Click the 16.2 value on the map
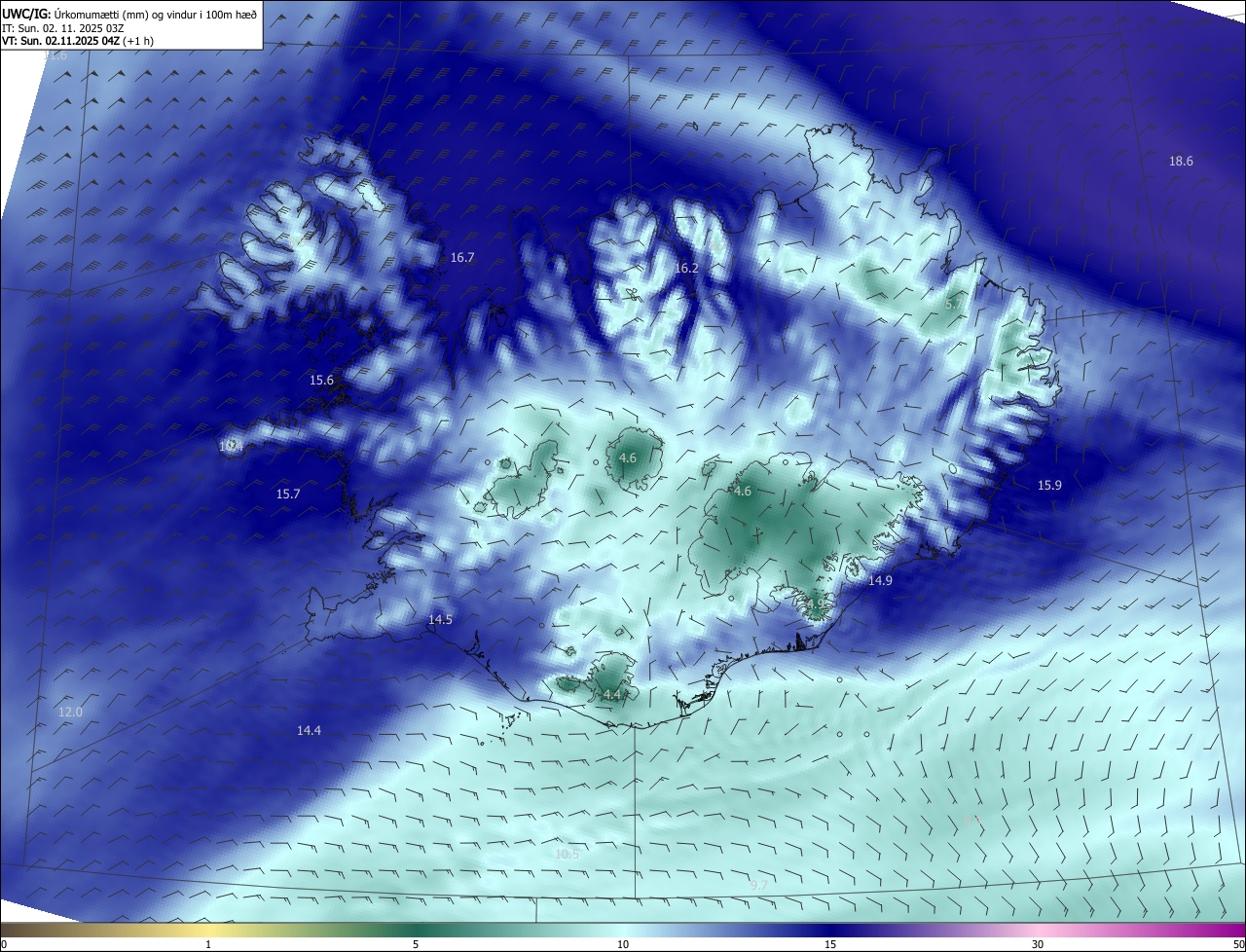 point(687,268)
